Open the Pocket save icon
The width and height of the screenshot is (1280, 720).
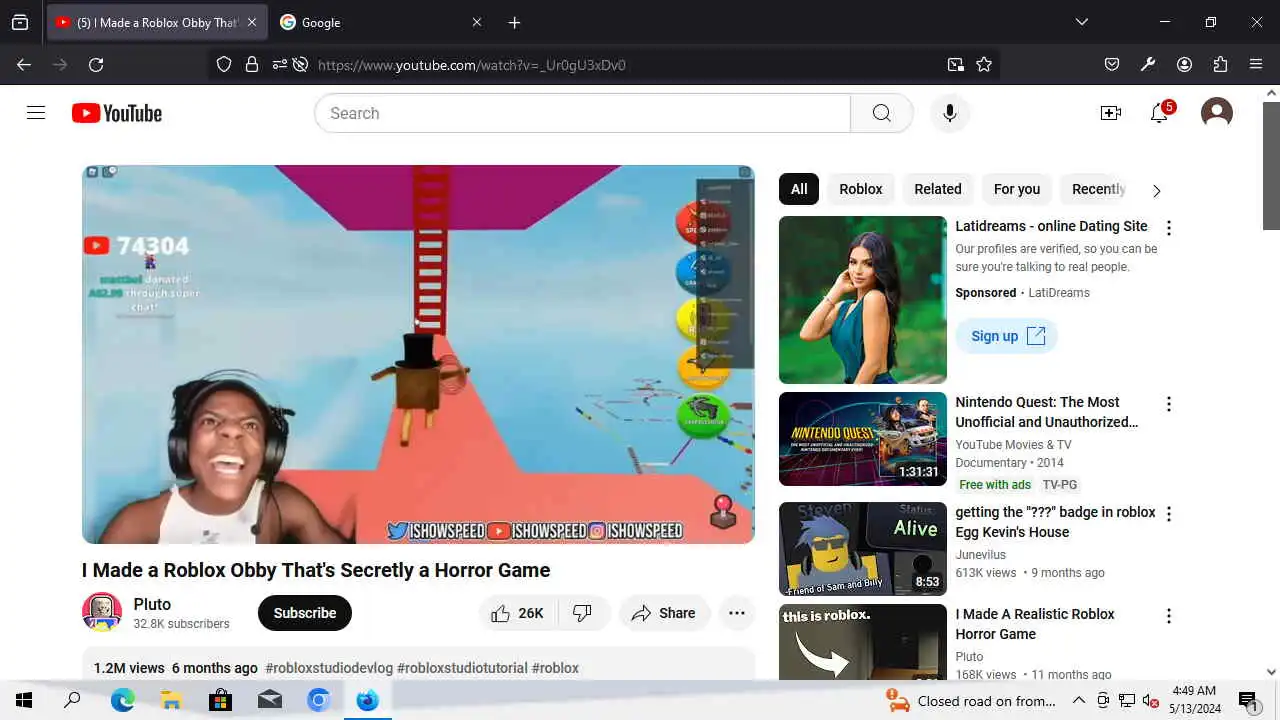pyautogui.click(x=1112, y=64)
